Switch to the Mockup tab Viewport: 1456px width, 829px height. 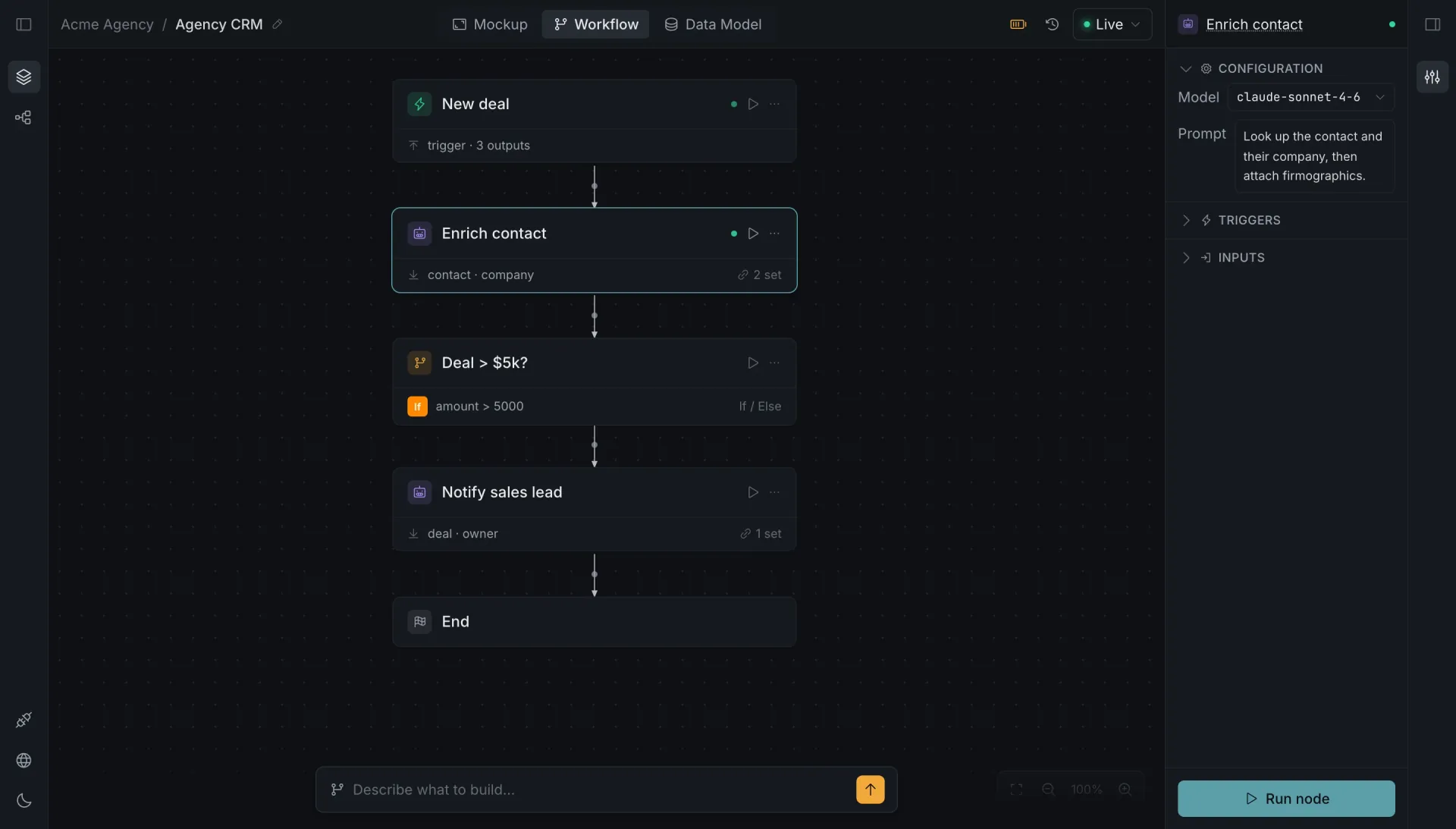490,24
